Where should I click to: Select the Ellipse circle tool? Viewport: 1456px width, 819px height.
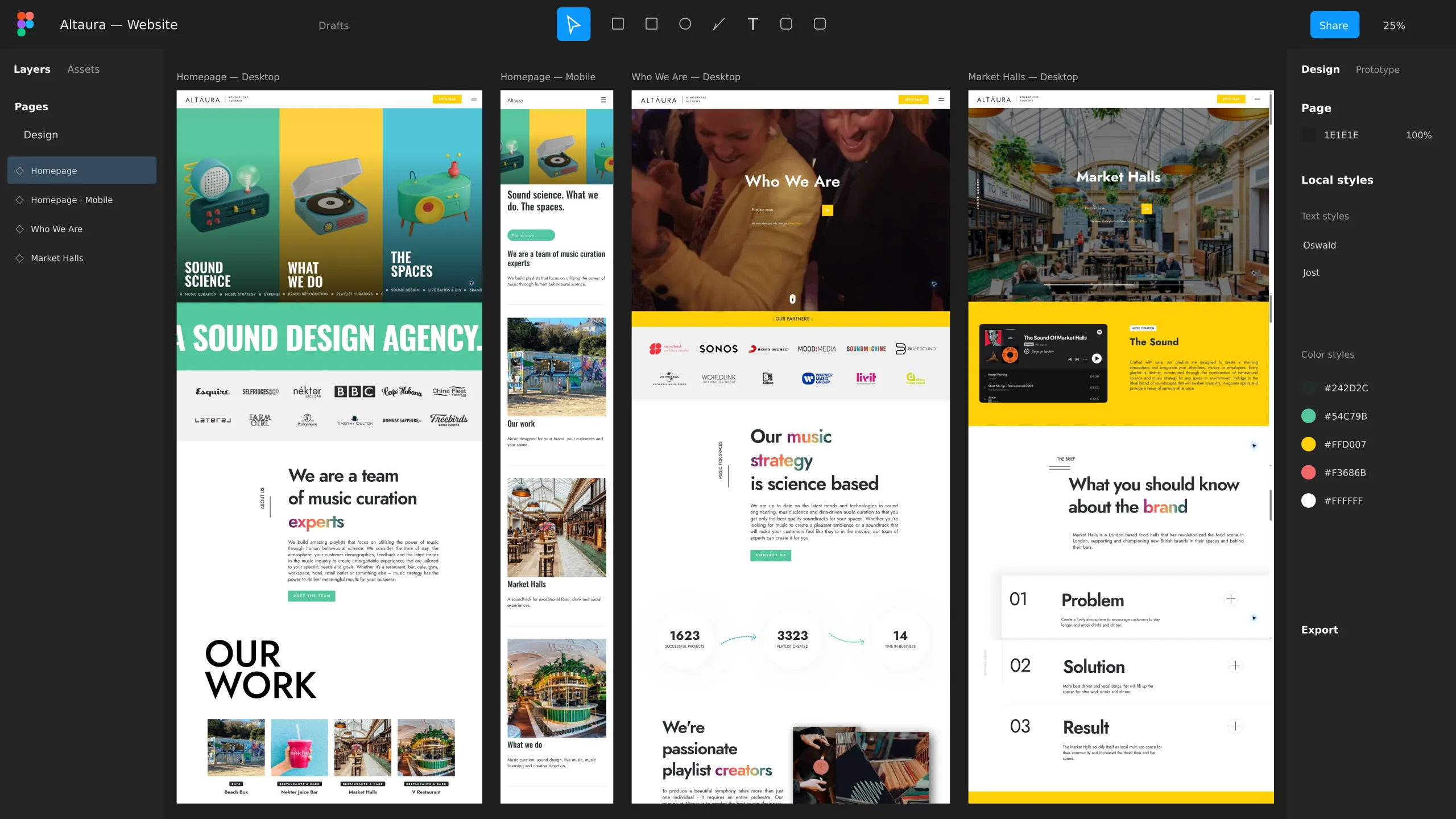(x=685, y=24)
